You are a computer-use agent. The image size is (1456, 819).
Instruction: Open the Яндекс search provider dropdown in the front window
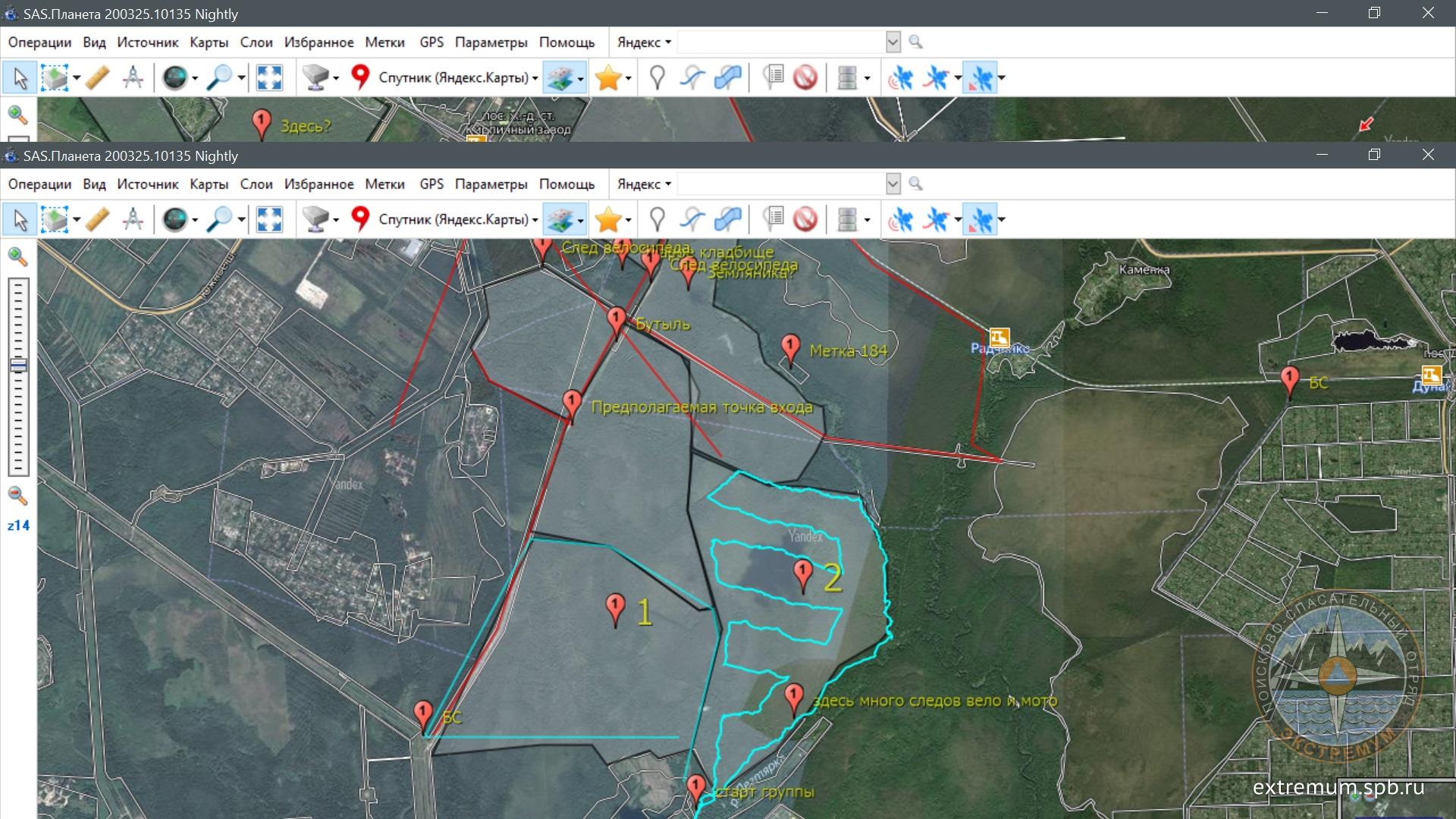[644, 184]
